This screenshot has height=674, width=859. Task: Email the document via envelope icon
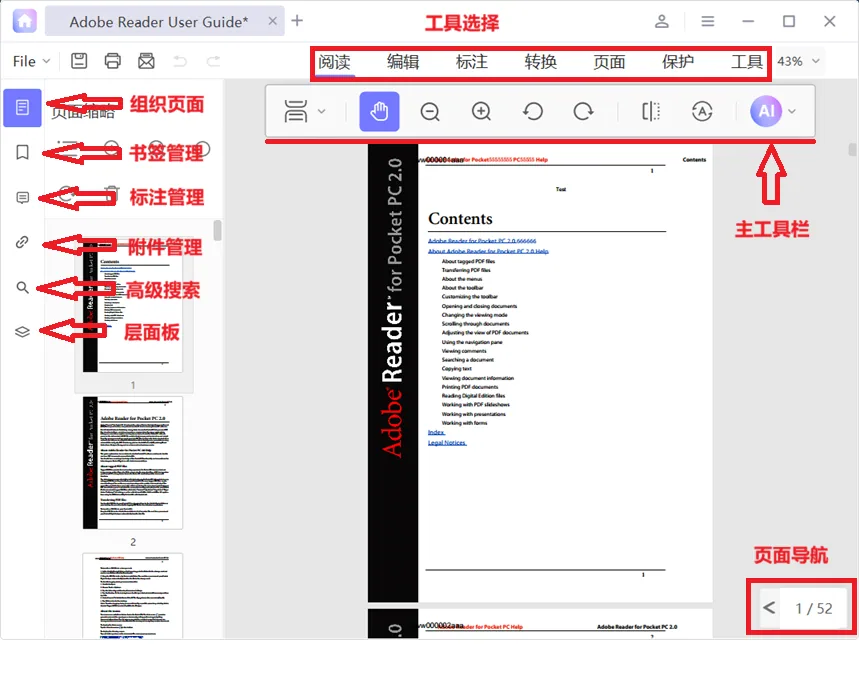click(146, 61)
